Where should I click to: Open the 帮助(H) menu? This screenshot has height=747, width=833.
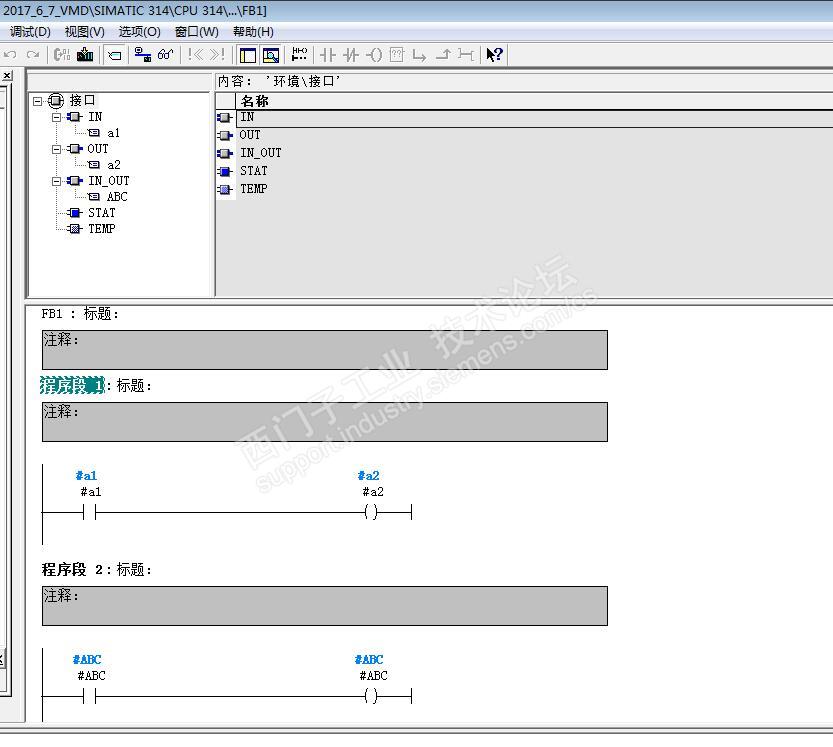(x=253, y=32)
